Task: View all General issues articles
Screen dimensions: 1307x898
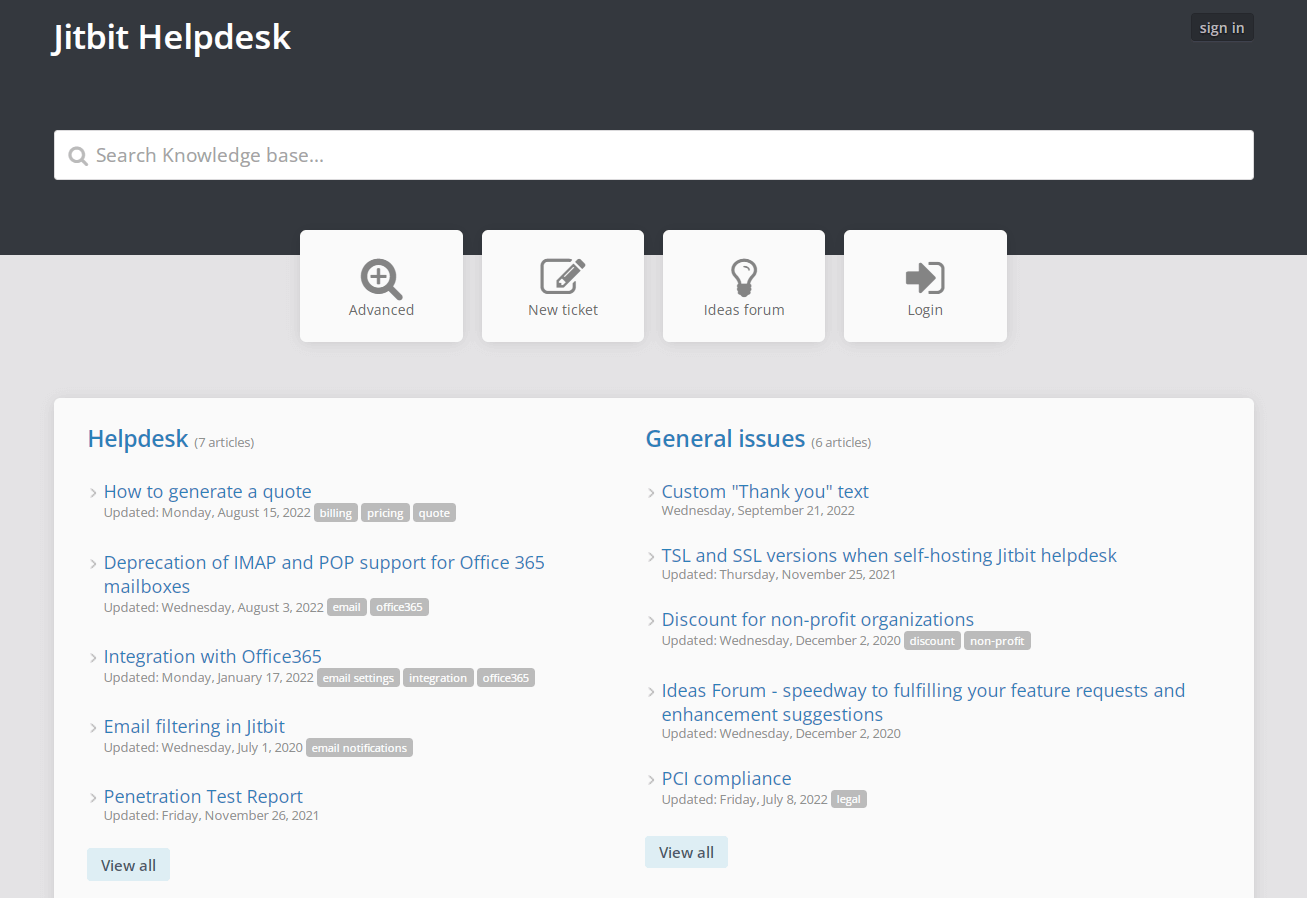Action: 686,852
